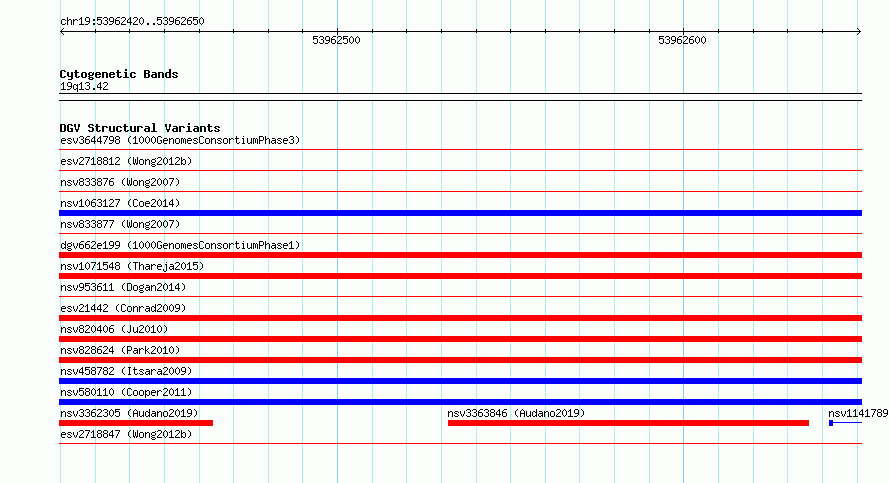Open variant nsv3362305 (Audano2019) label
The height and width of the screenshot is (483, 890).
click(x=129, y=413)
